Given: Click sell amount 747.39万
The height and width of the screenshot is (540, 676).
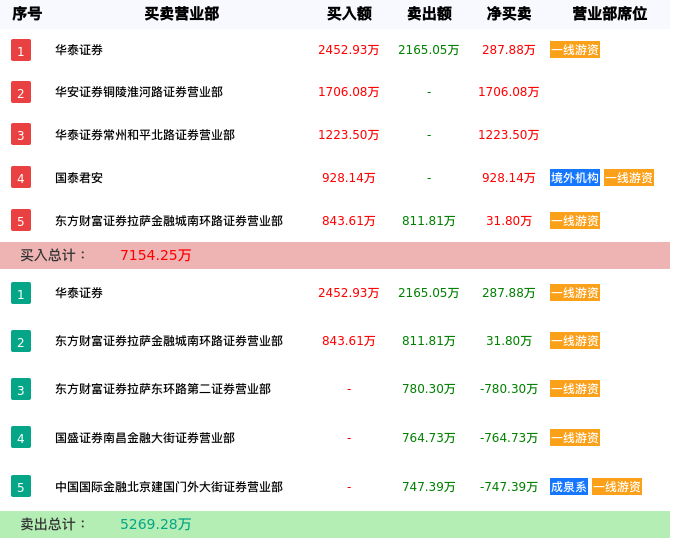Looking at the screenshot, I should tap(429, 487).
